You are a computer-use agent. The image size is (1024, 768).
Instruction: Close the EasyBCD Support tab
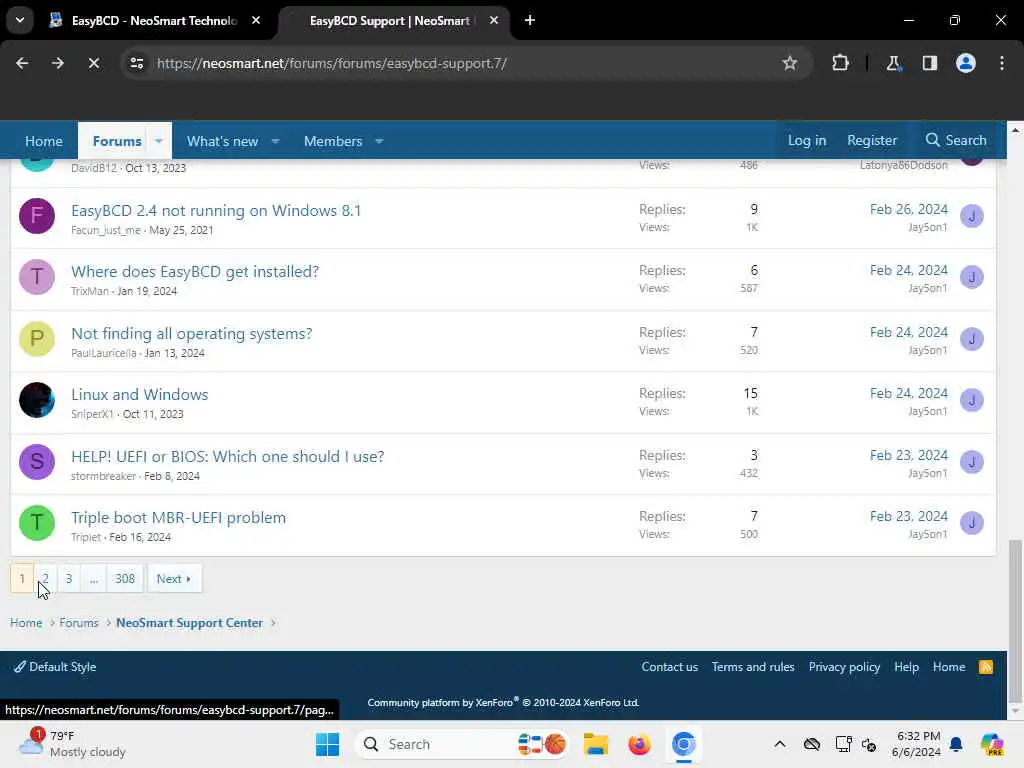[494, 20]
